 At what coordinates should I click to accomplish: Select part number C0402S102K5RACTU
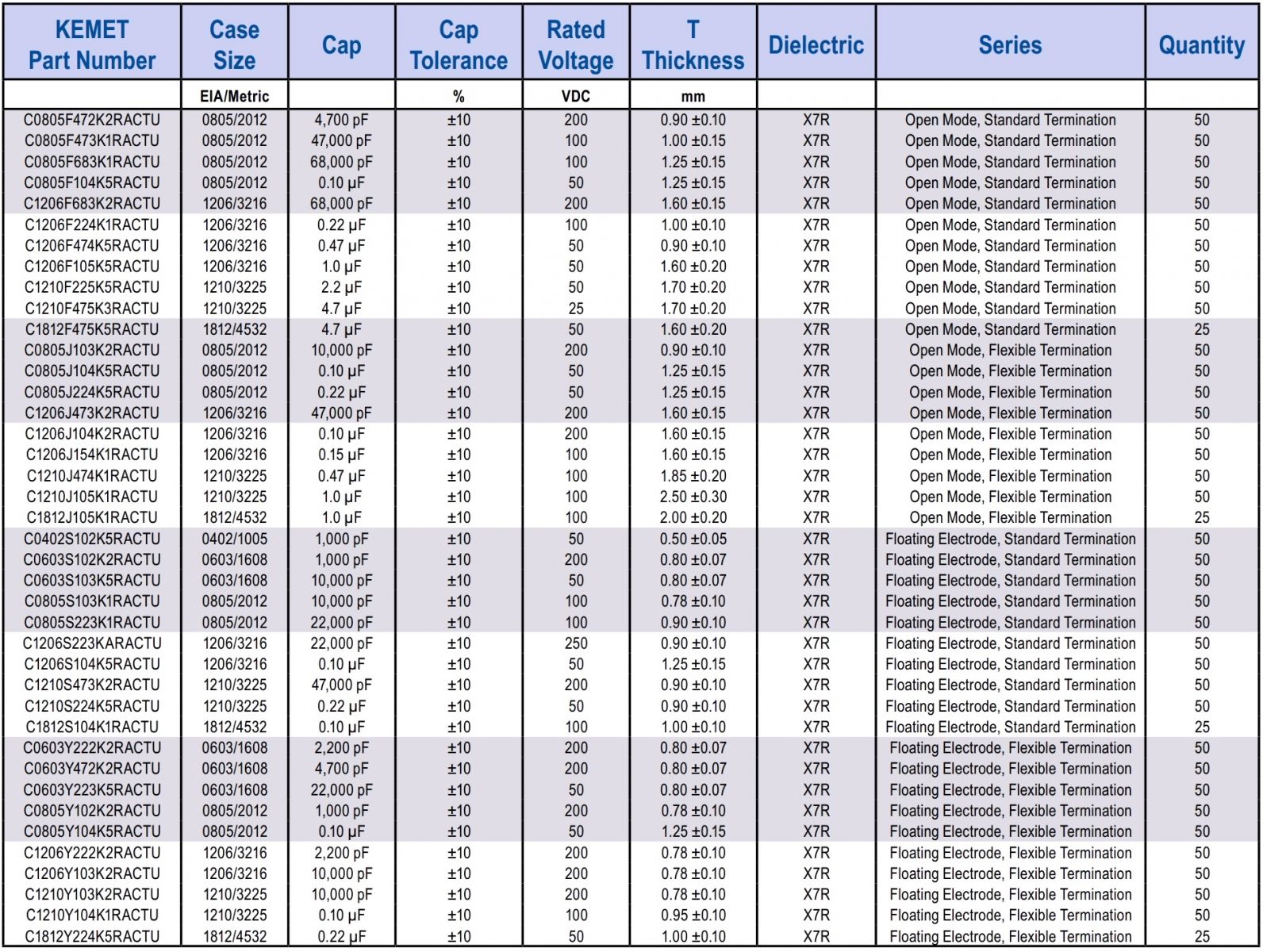click(92, 539)
